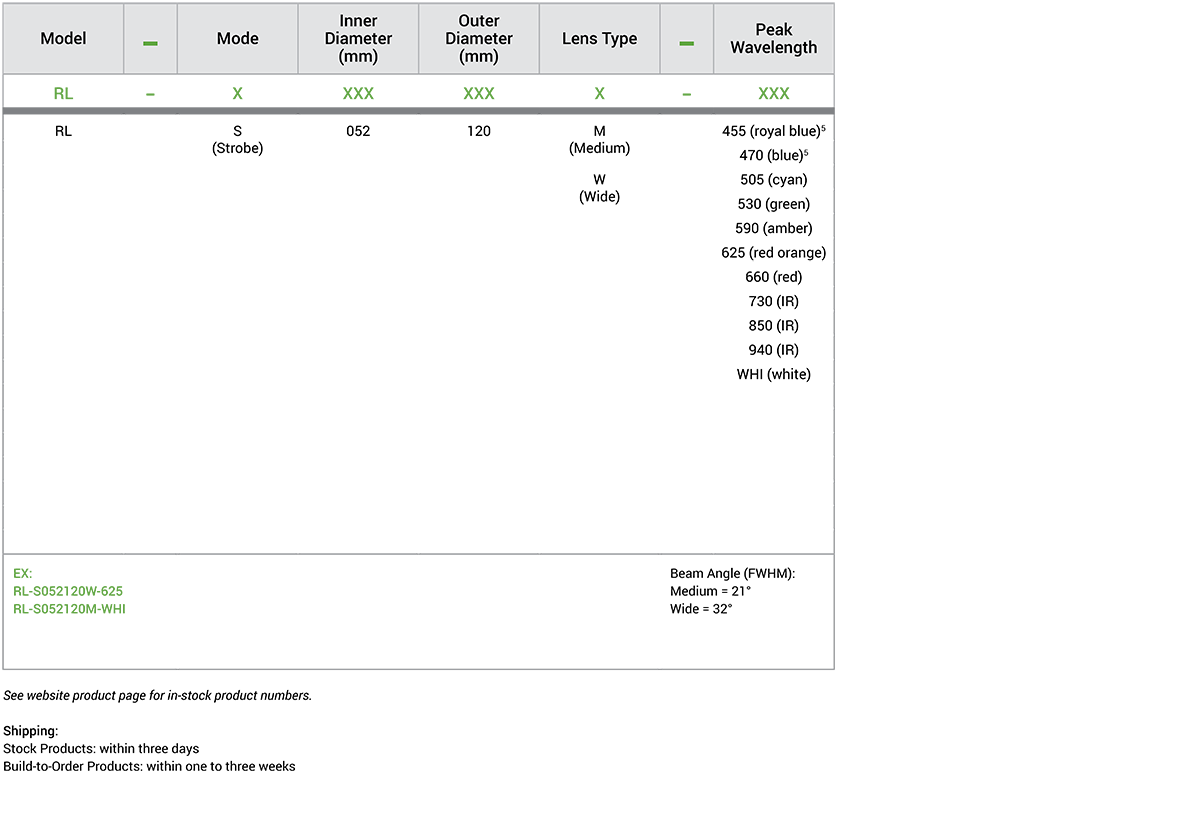This screenshot has height=838, width=1200.
Task: Select the "660 (red)" wavelength
Action: click(774, 277)
